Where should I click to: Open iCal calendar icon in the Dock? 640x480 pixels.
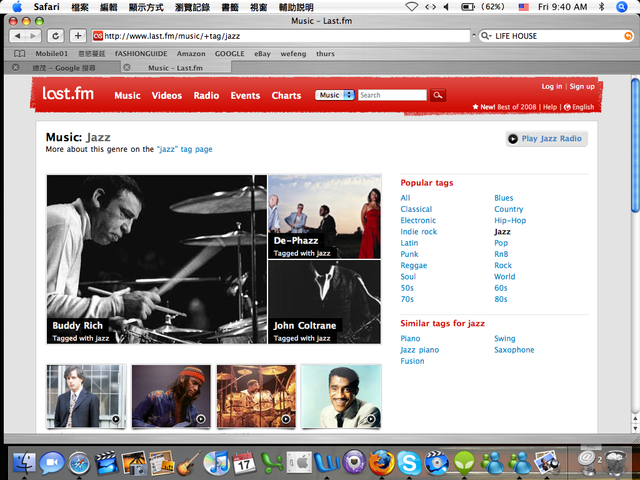(x=244, y=463)
